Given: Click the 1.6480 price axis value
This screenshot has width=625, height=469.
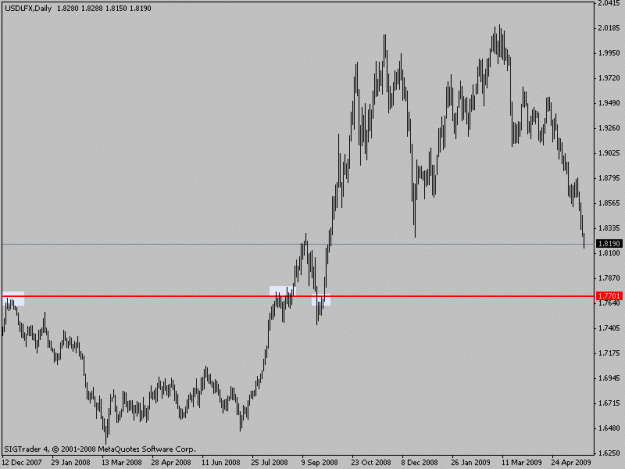Looking at the screenshot, I should [x=609, y=428].
